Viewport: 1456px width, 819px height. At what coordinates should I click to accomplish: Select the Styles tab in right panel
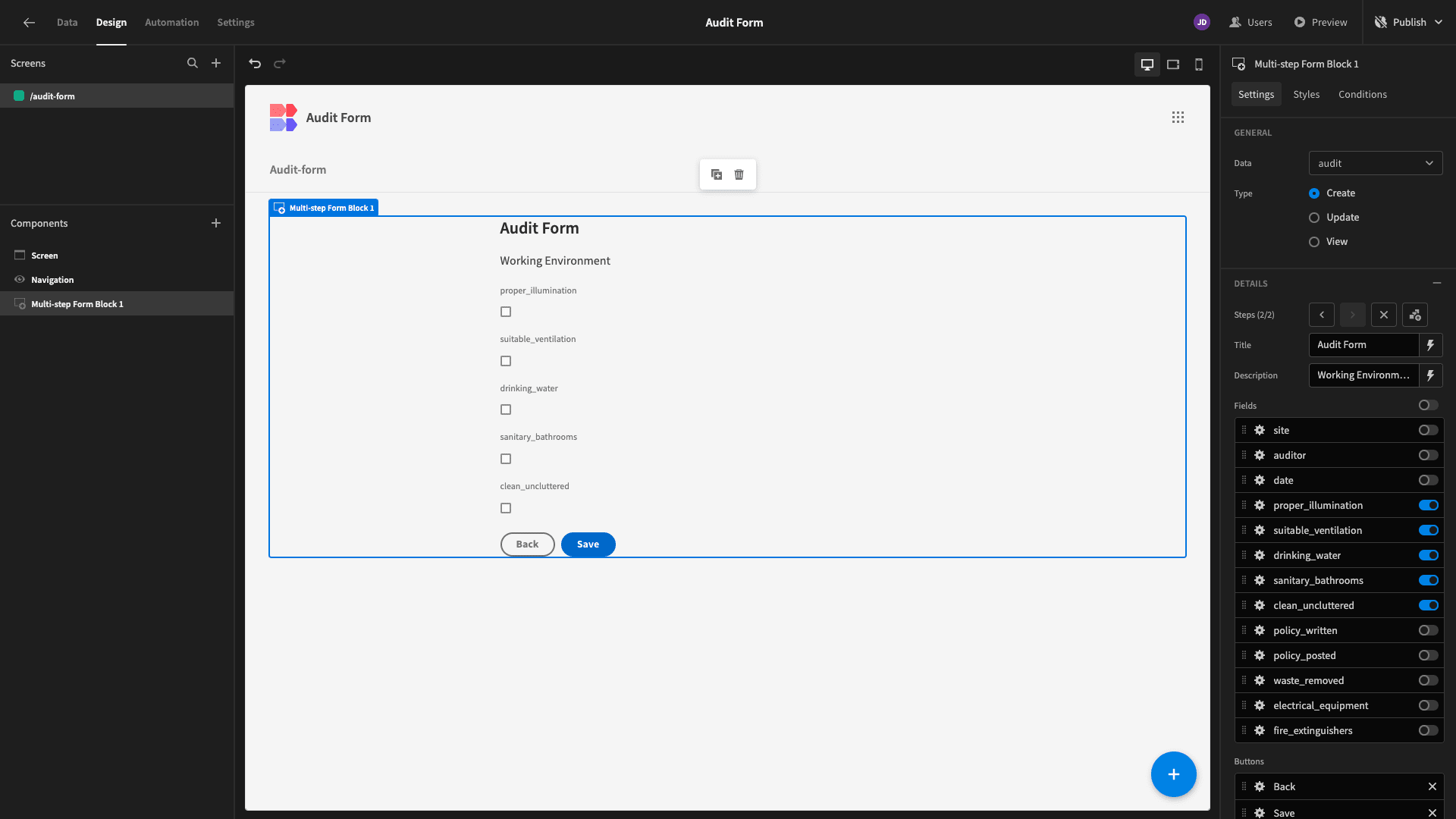point(1306,95)
